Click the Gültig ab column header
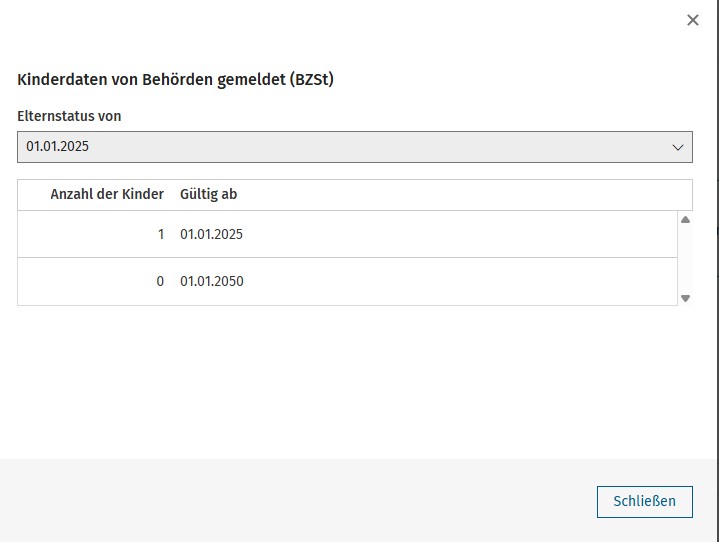The image size is (719, 542). 209,194
